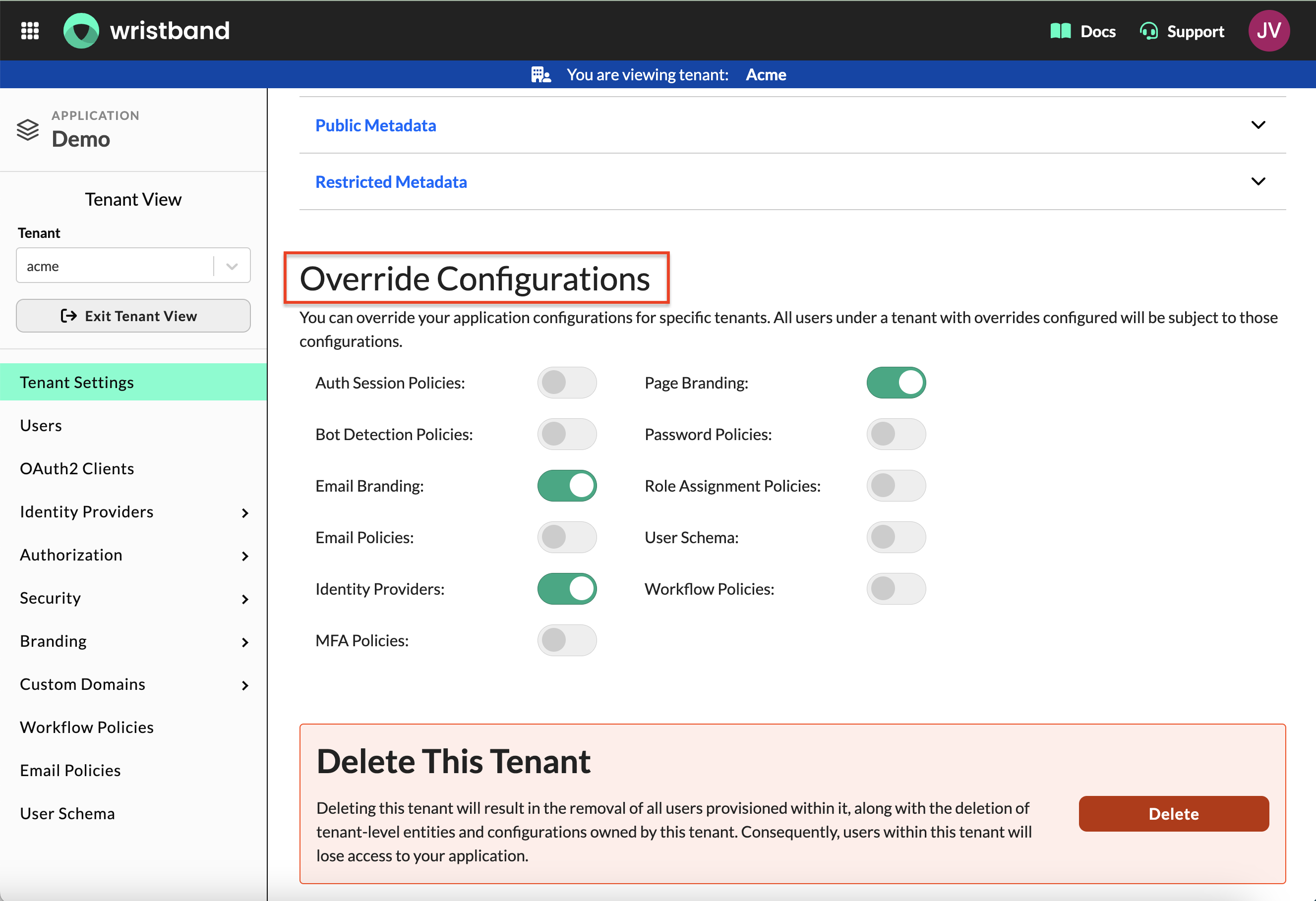Click the Restricted Metadata heading link
The height and width of the screenshot is (901, 1316).
pyautogui.click(x=391, y=182)
